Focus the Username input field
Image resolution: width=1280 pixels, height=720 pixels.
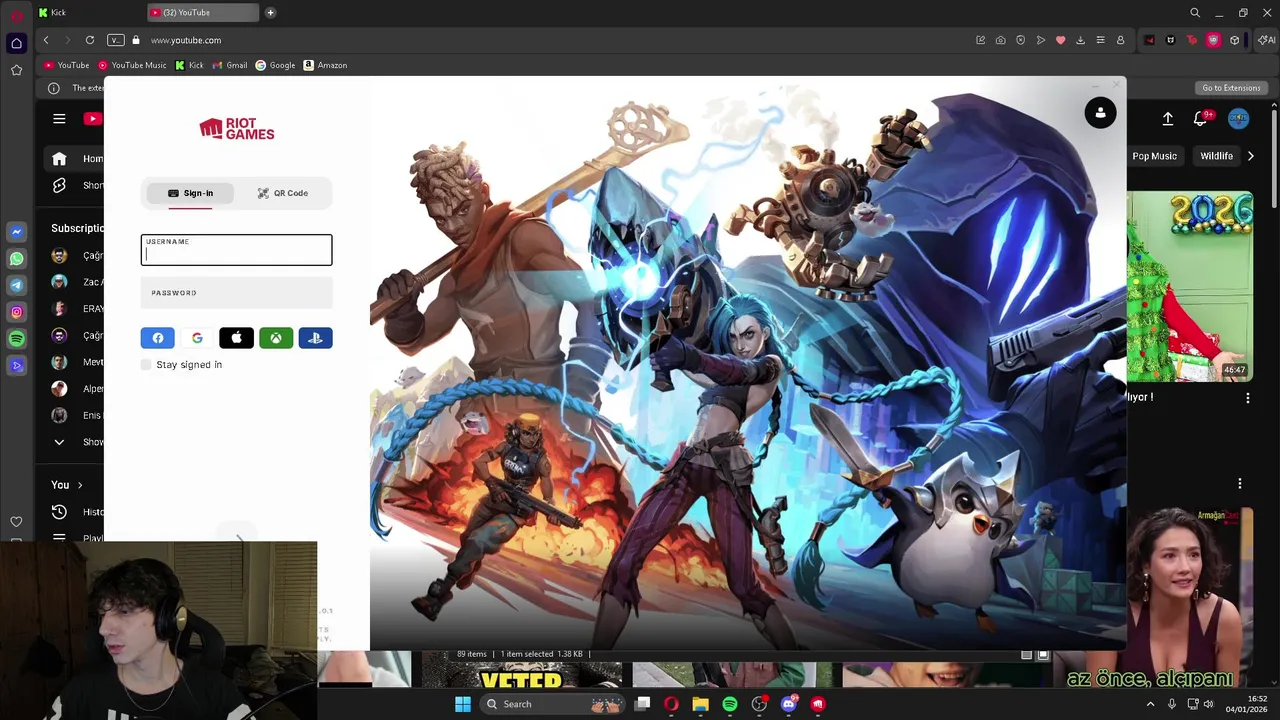pos(236,250)
